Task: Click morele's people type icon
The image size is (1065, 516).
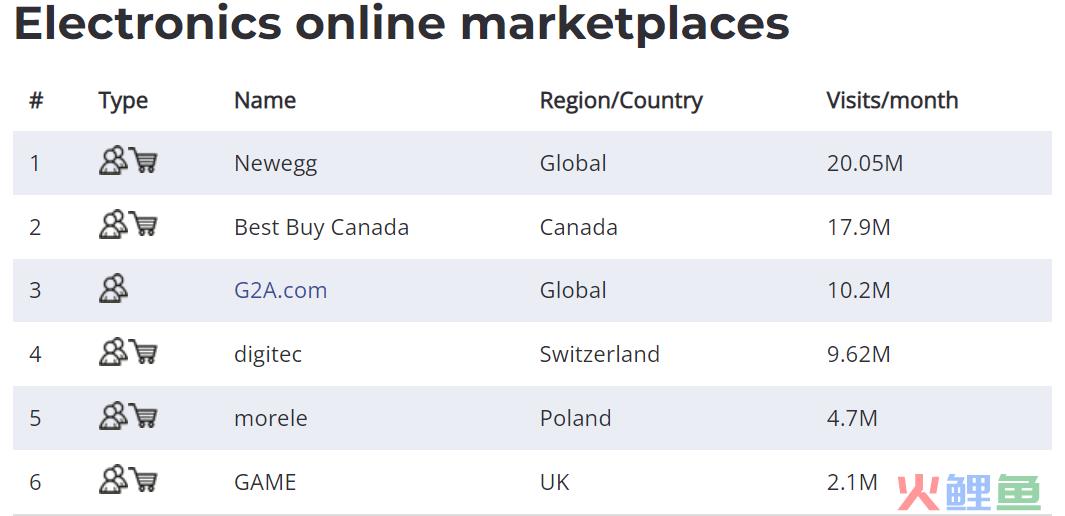Action: (113, 416)
